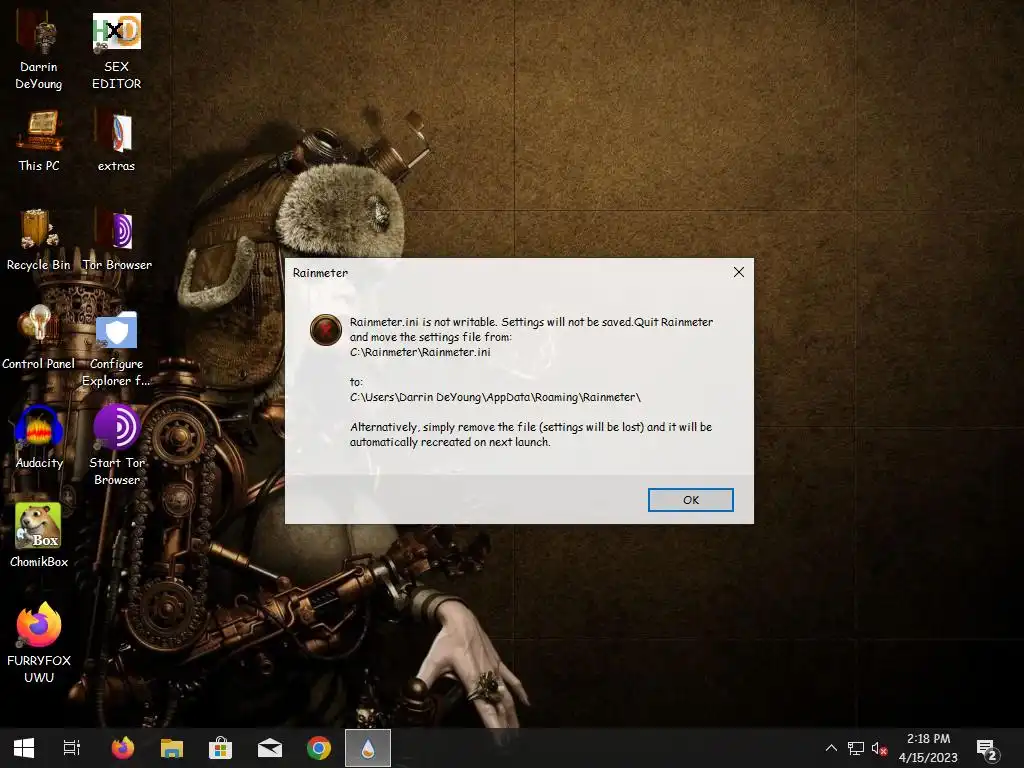
Task: Select the Tor Browser desktop icon
Action: tap(117, 240)
